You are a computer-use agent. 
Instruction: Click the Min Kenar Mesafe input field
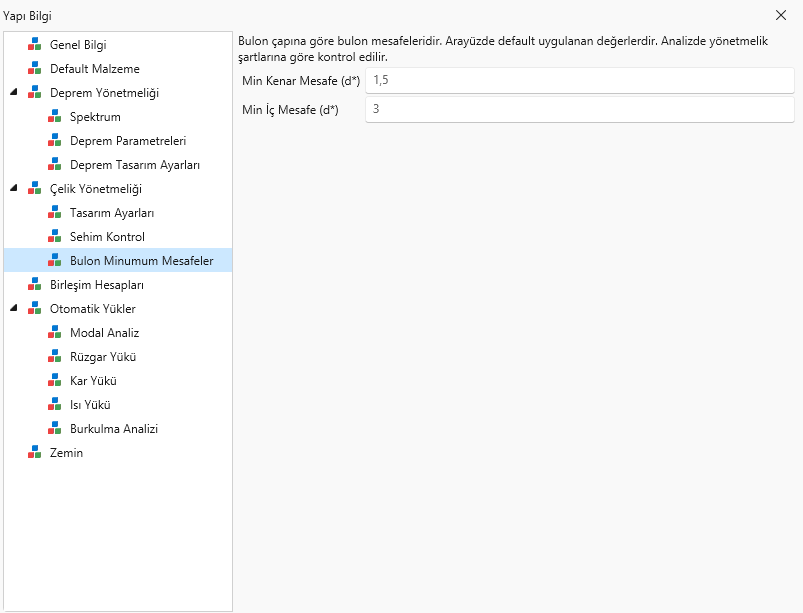[580, 80]
